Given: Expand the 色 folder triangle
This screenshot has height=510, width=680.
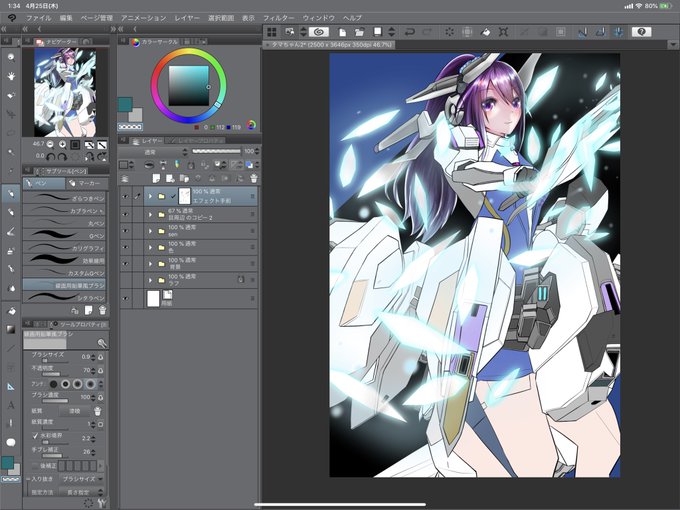Looking at the screenshot, I should (x=150, y=247).
